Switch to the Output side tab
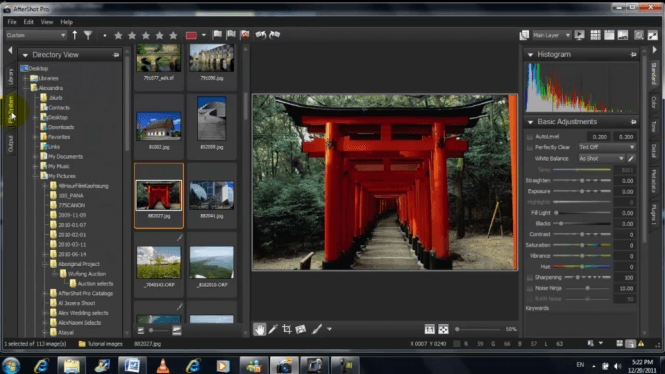This screenshot has width=665, height=374. coord(11,143)
